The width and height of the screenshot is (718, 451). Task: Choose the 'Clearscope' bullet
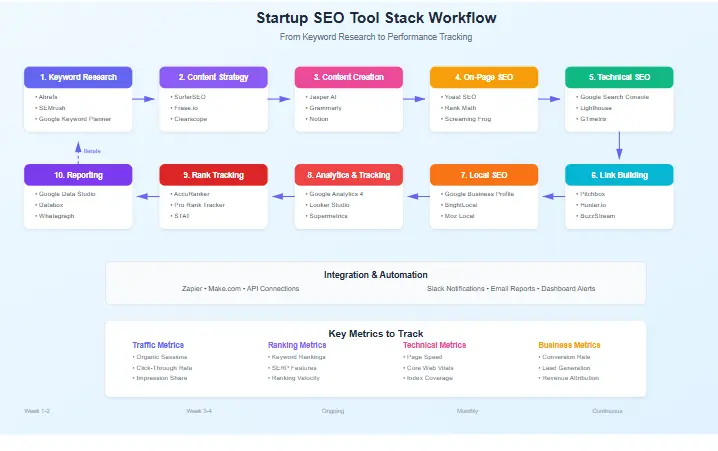[189, 119]
